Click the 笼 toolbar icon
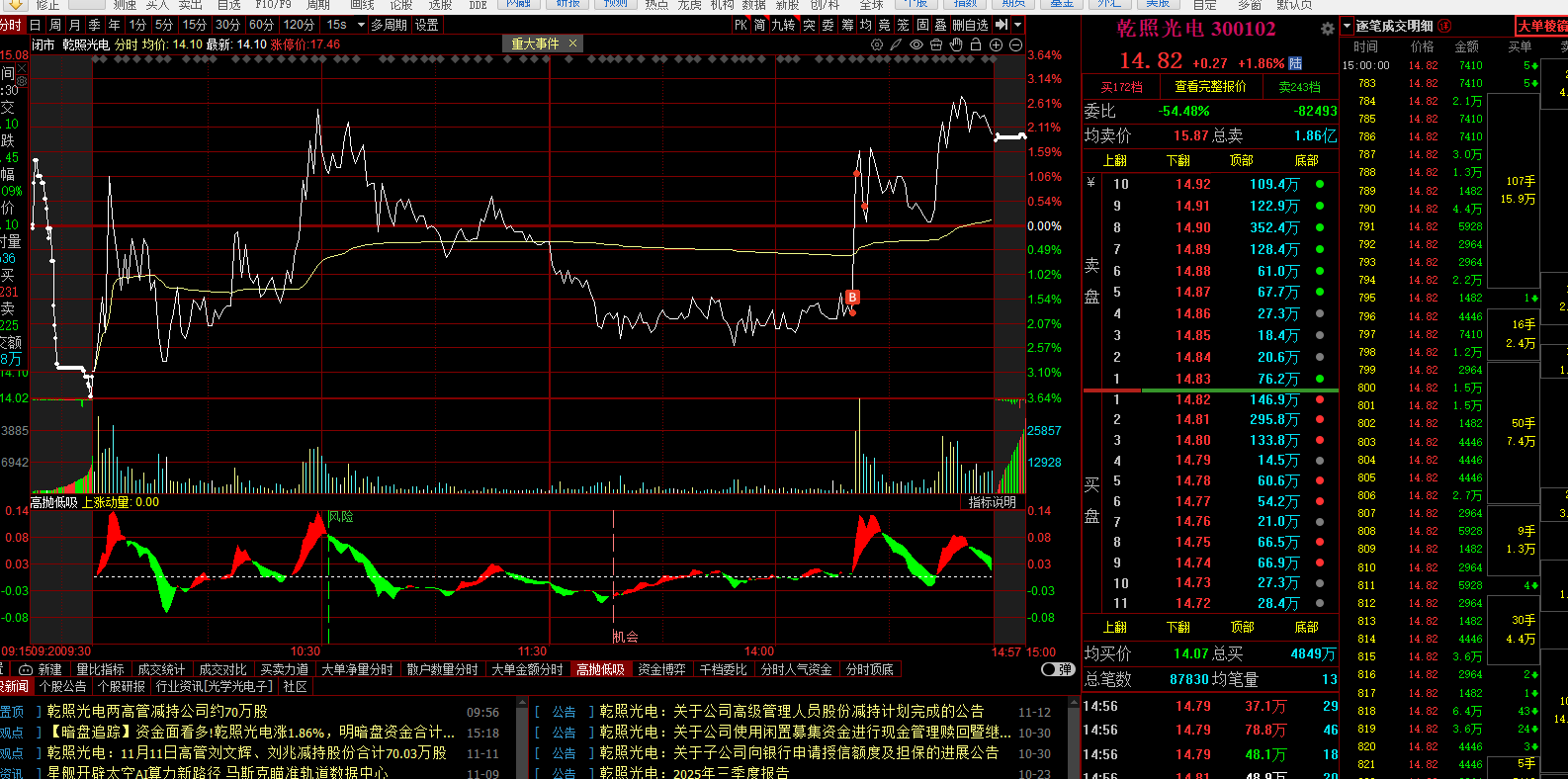Image resolution: width=1568 pixels, height=779 pixels. coord(904,25)
